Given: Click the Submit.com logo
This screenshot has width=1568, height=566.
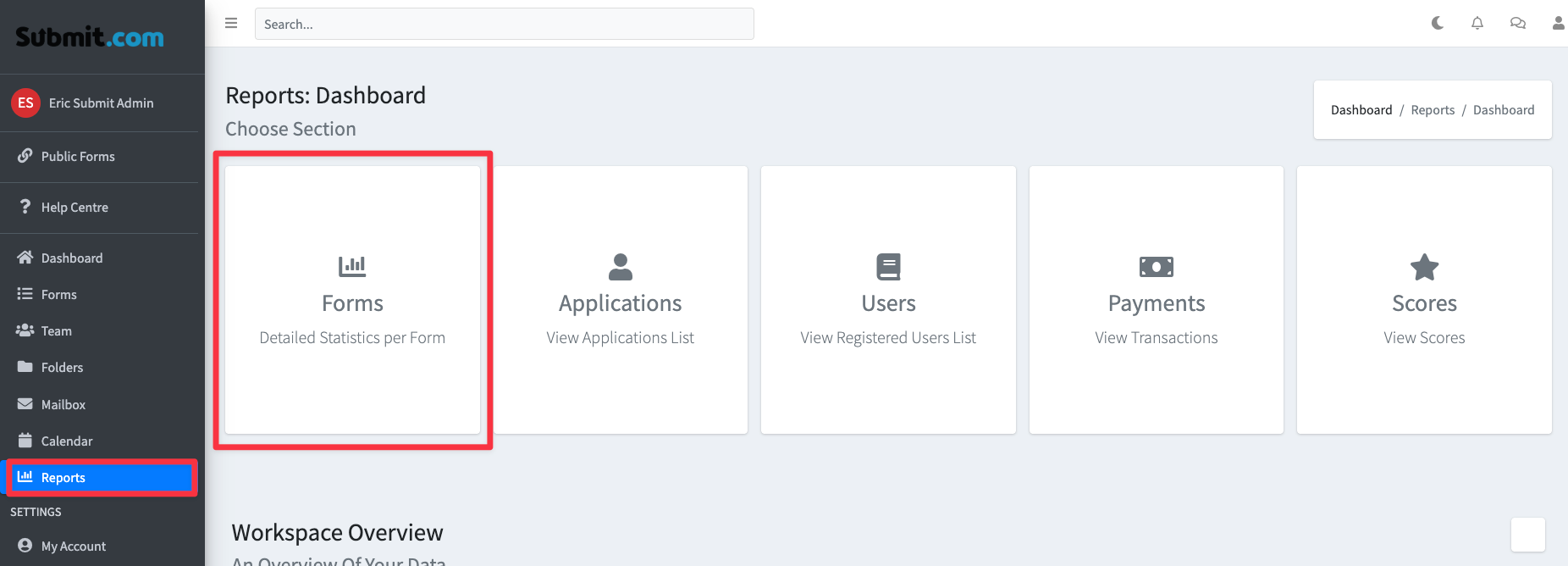Looking at the screenshot, I should [x=90, y=37].
